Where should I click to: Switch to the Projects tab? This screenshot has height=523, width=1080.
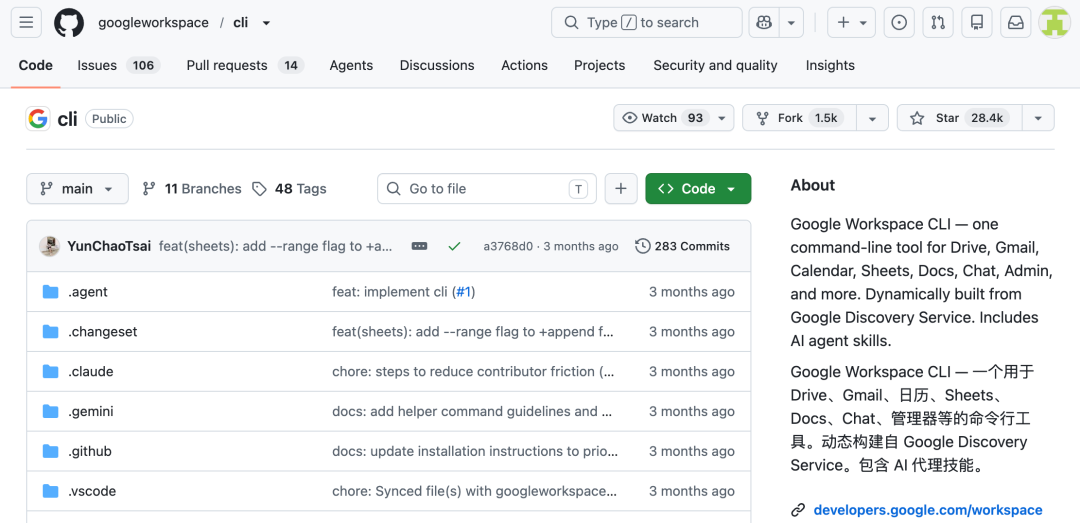tap(599, 65)
